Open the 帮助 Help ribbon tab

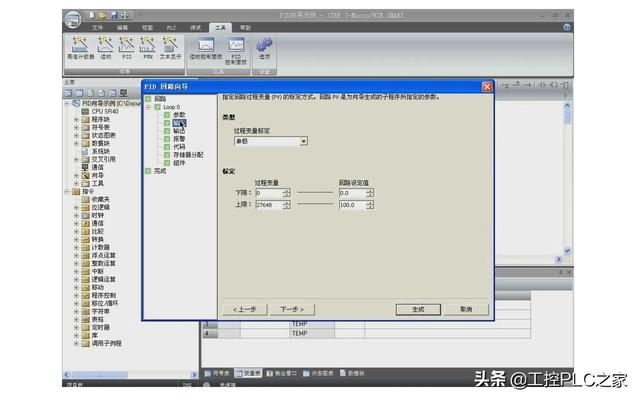(245, 27)
